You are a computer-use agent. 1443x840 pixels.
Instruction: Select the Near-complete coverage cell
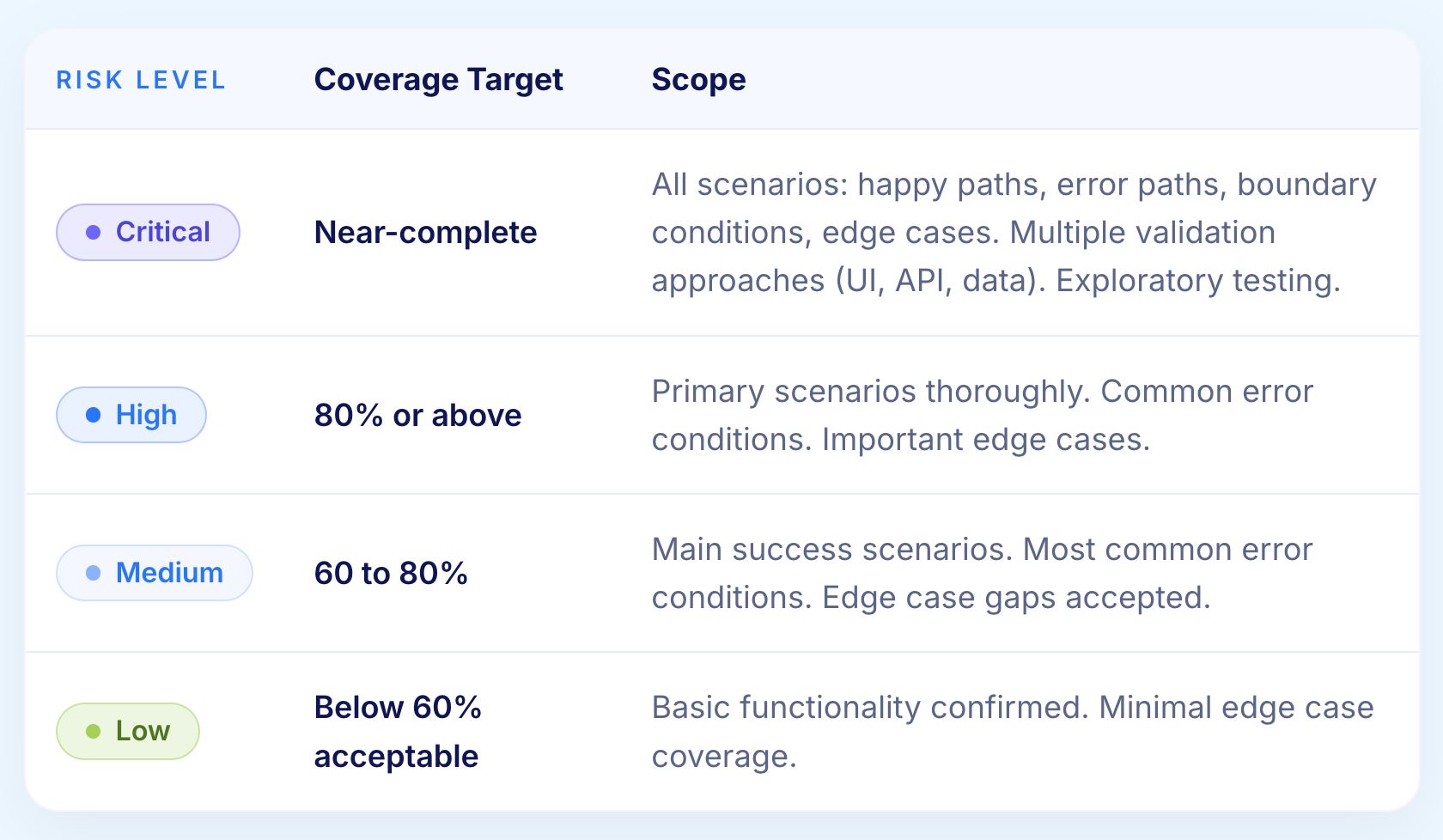[425, 232]
